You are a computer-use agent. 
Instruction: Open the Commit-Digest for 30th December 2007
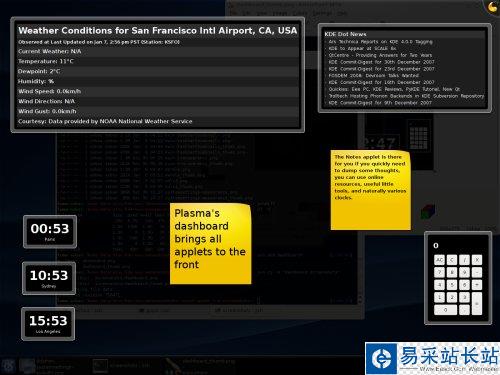point(381,62)
